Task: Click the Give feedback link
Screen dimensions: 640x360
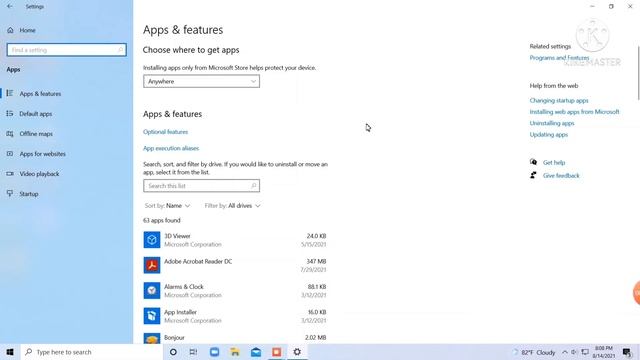Action: [x=561, y=176]
